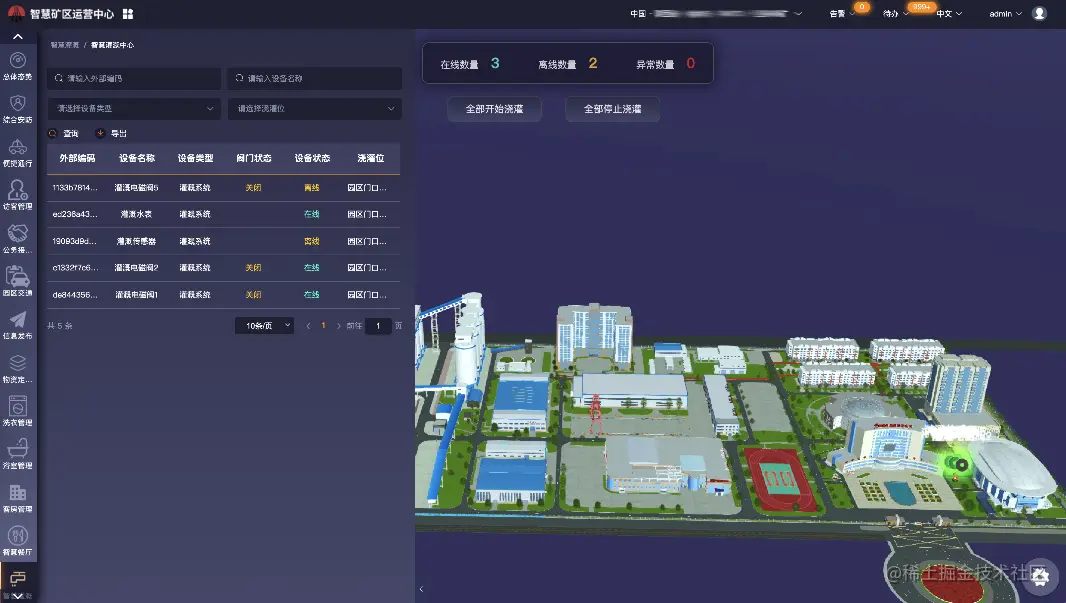Click the 异常数量 count 0

pyautogui.click(x=691, y=63)
